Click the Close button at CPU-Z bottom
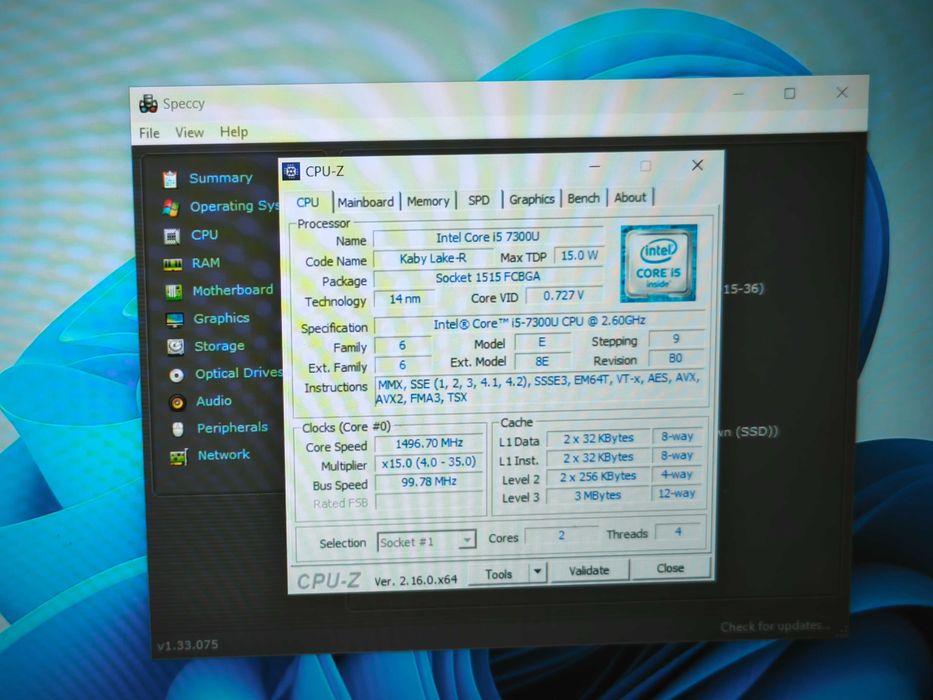This screenshot has height=700, width=933. (670, 568)
